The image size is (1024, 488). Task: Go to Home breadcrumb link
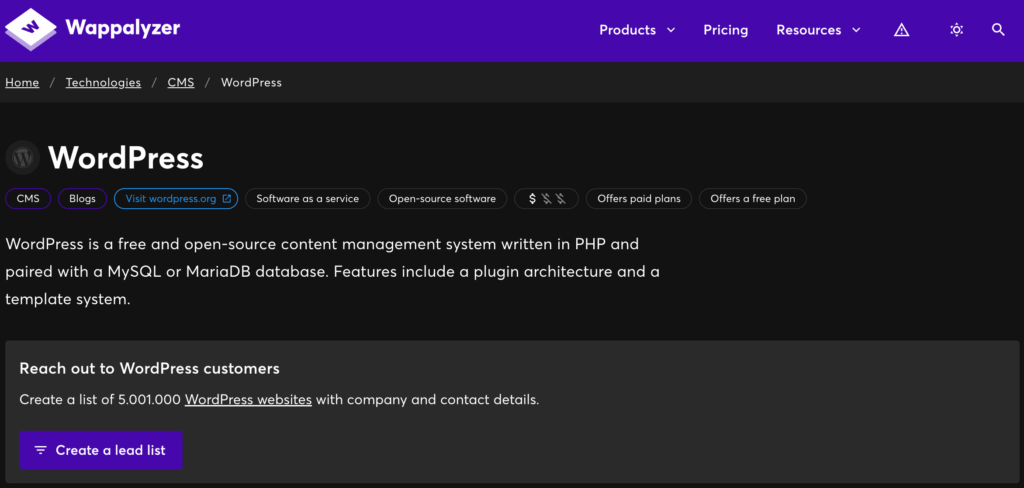click(22, 82)
